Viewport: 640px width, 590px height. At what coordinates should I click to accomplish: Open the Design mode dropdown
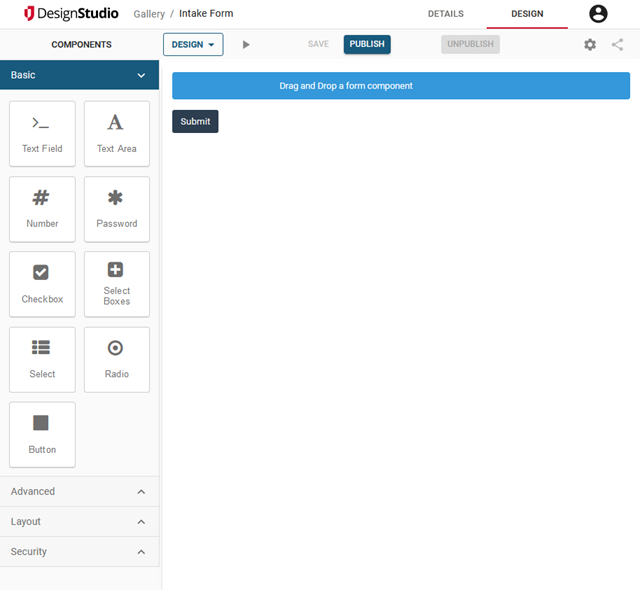[x=193, y=45]
